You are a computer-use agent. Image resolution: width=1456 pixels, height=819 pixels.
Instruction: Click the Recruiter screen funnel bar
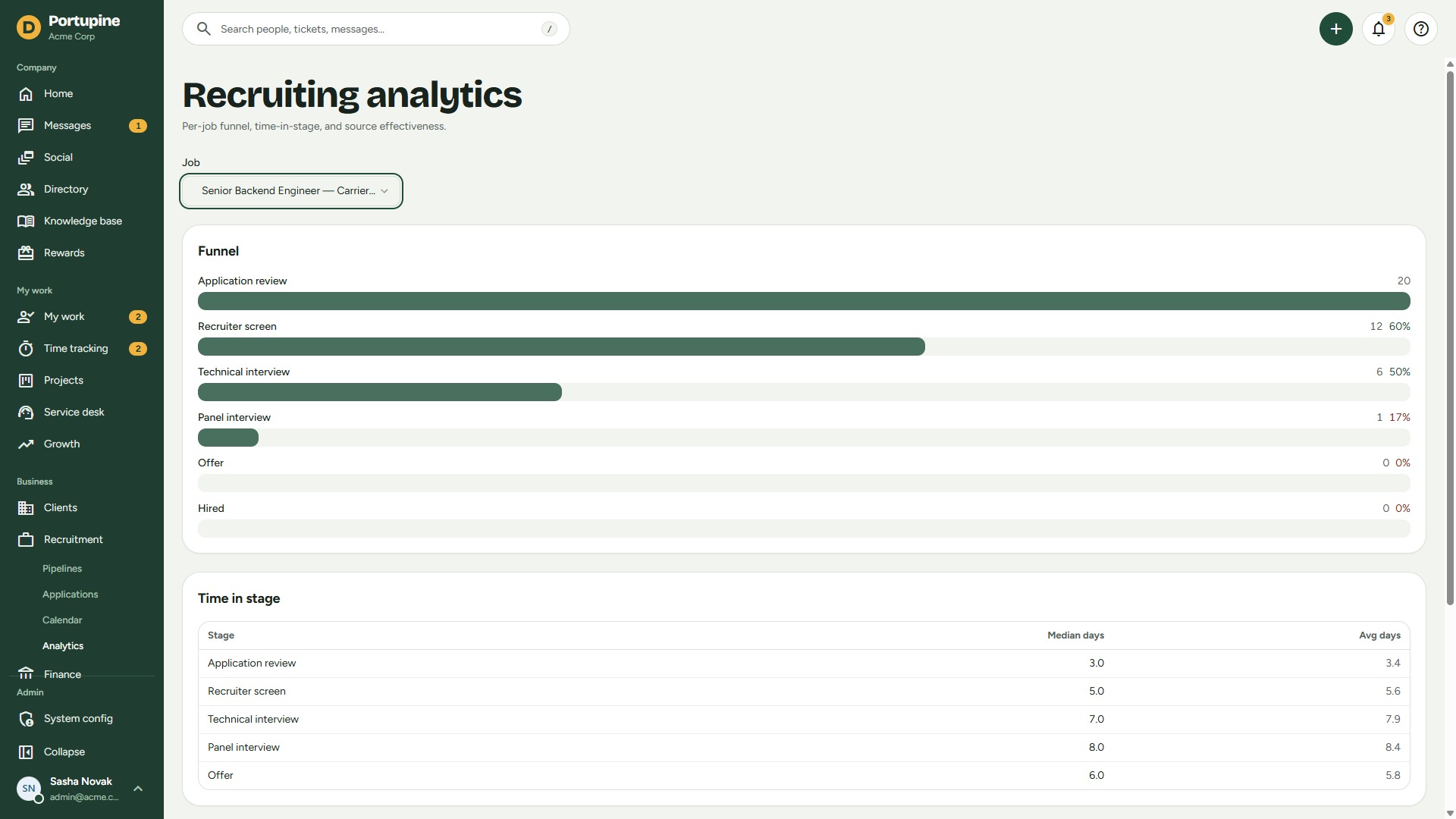click(x=561, y=347)
